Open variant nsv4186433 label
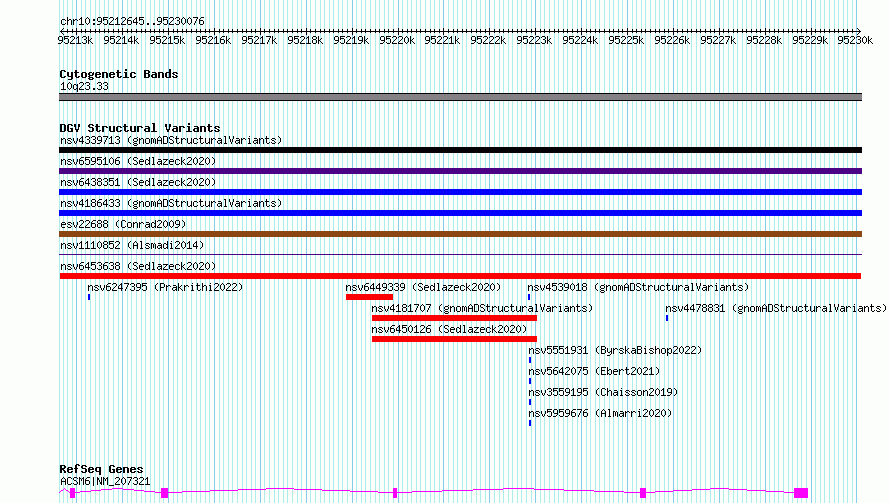 171,203
